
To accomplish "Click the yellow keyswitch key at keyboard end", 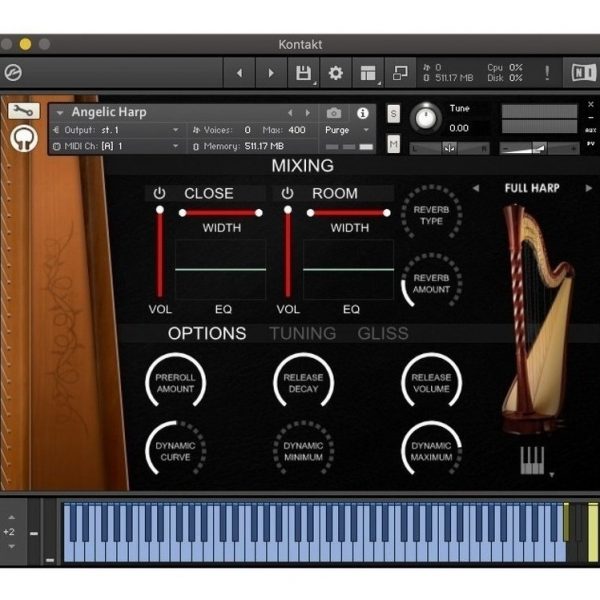I will pos(593,532).
